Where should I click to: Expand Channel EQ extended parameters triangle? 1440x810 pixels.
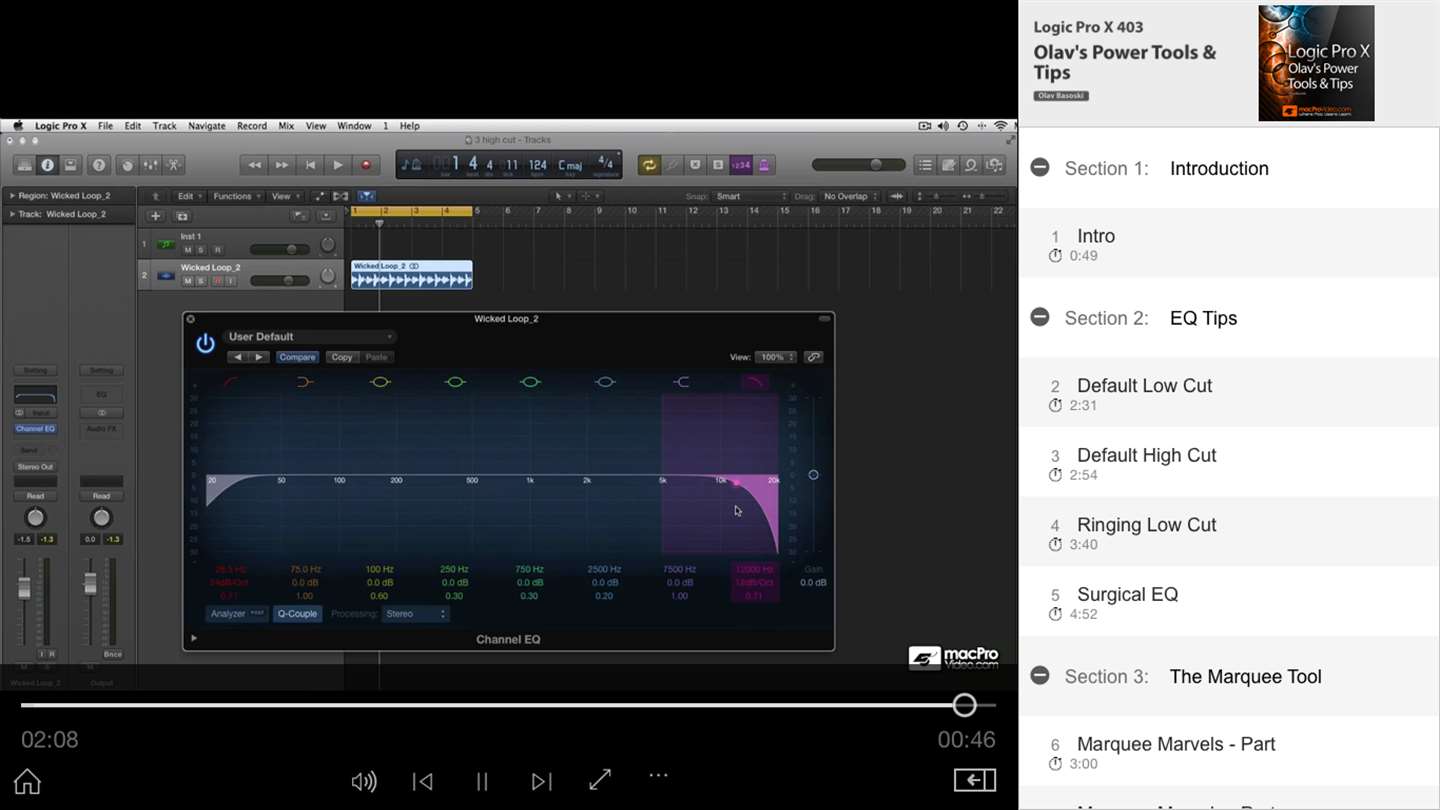tap(194, 638)
